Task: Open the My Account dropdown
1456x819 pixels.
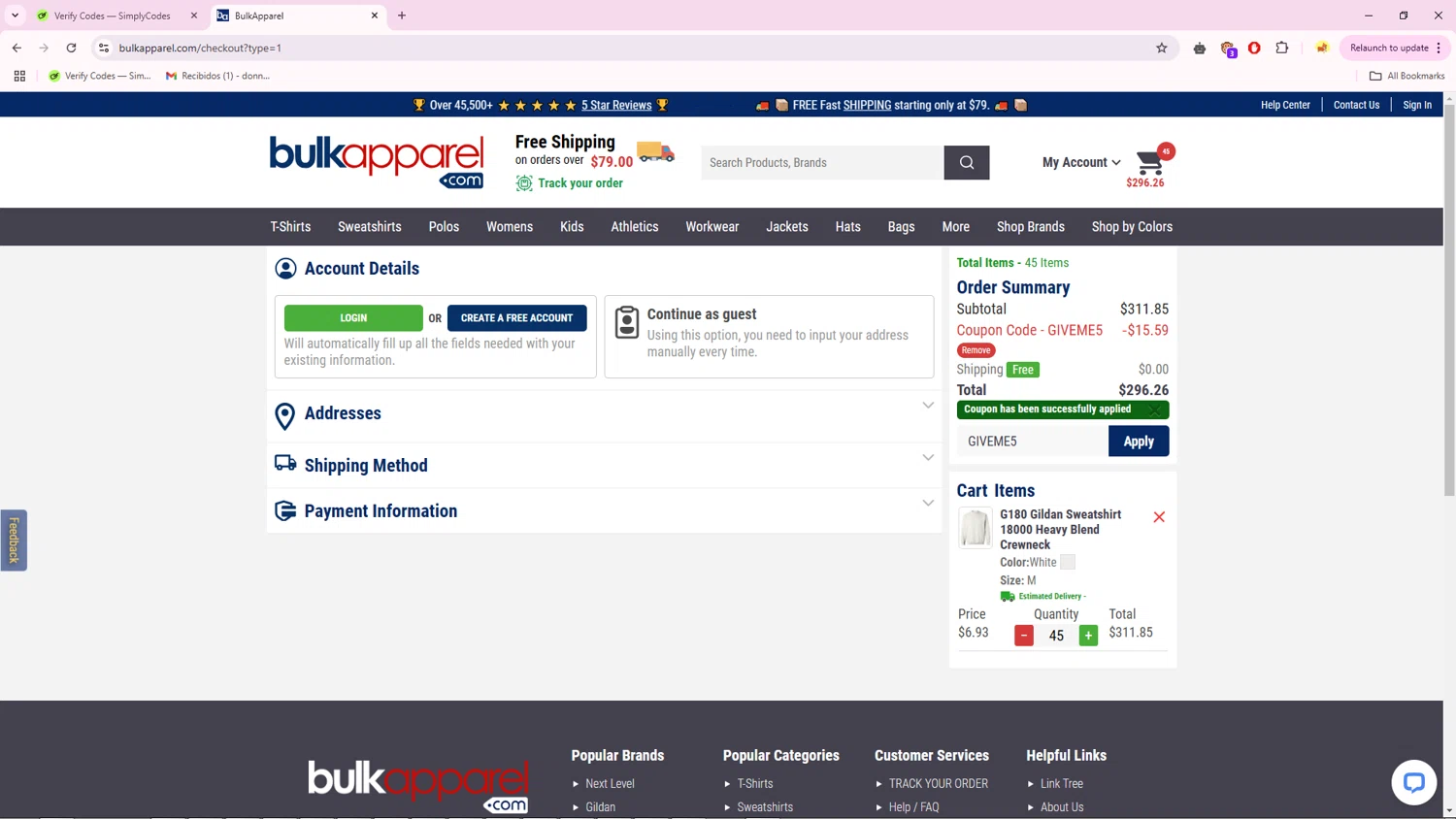Action: pyautogui.click(x=1081, y=163)
